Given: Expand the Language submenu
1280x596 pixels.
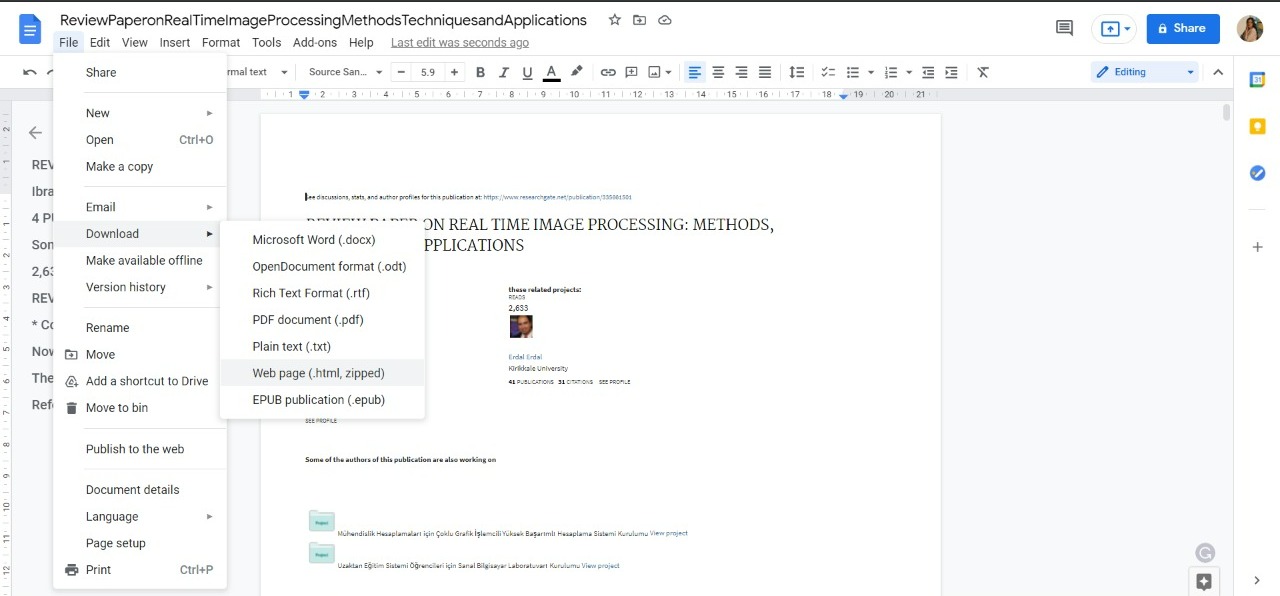Looking at the screenshot, I should [x=140, y=516].
